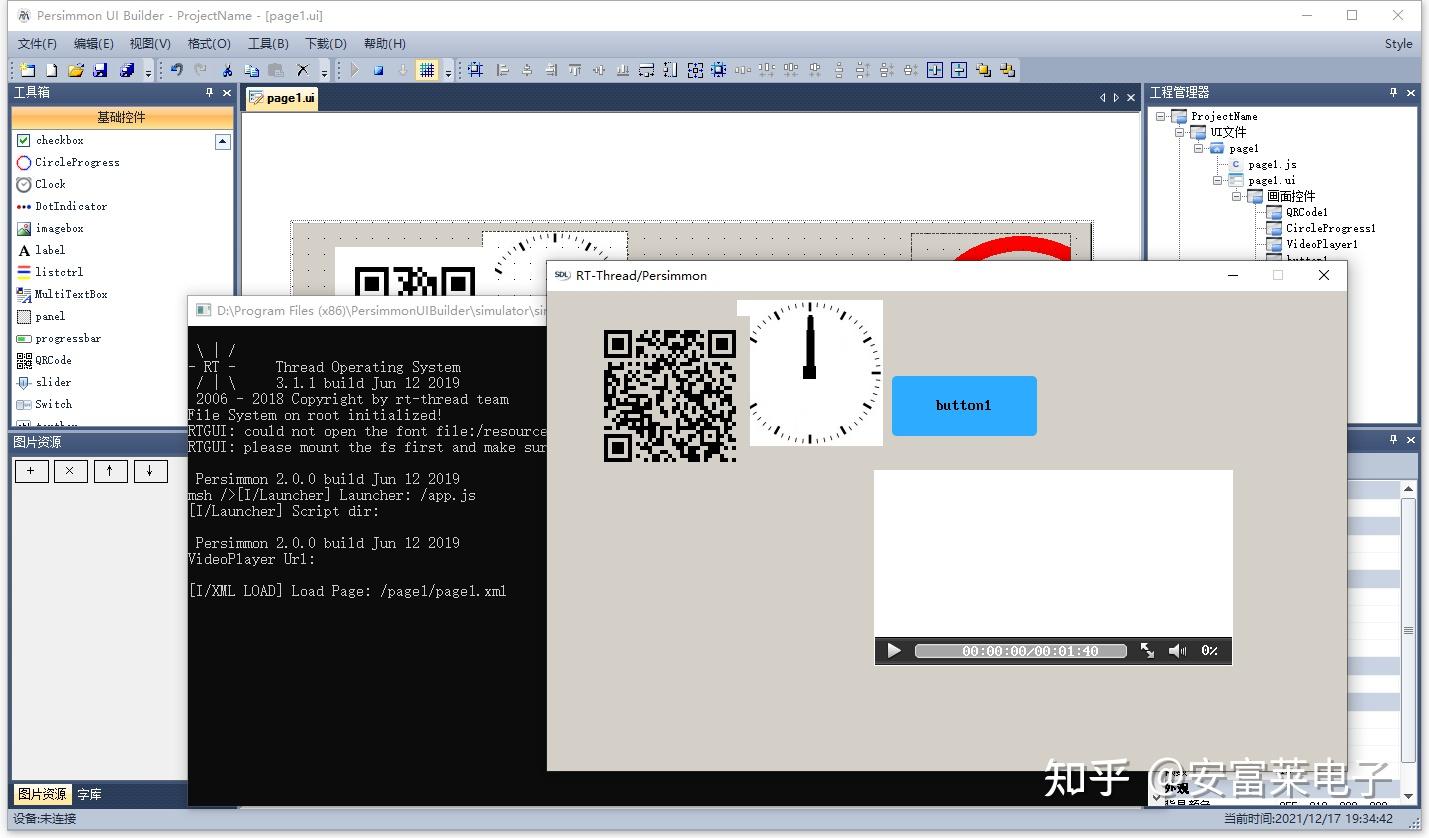Toggle the grid display toolbar button
The width and height of the screenshot is (1429, 838).
[x=428, y=70]
